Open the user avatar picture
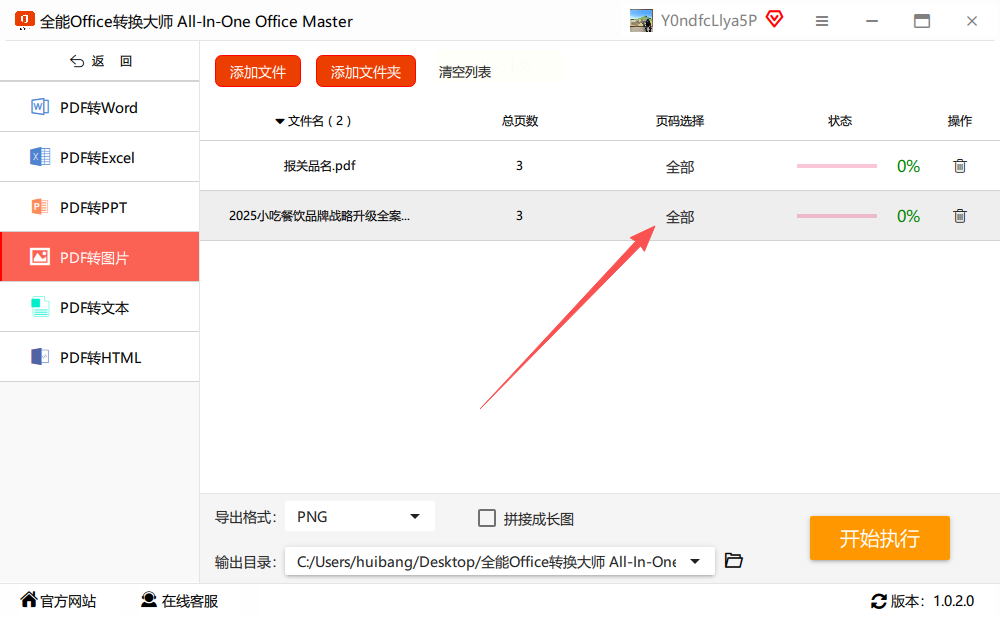The image size is (1000, 617). tap(641, 20)
